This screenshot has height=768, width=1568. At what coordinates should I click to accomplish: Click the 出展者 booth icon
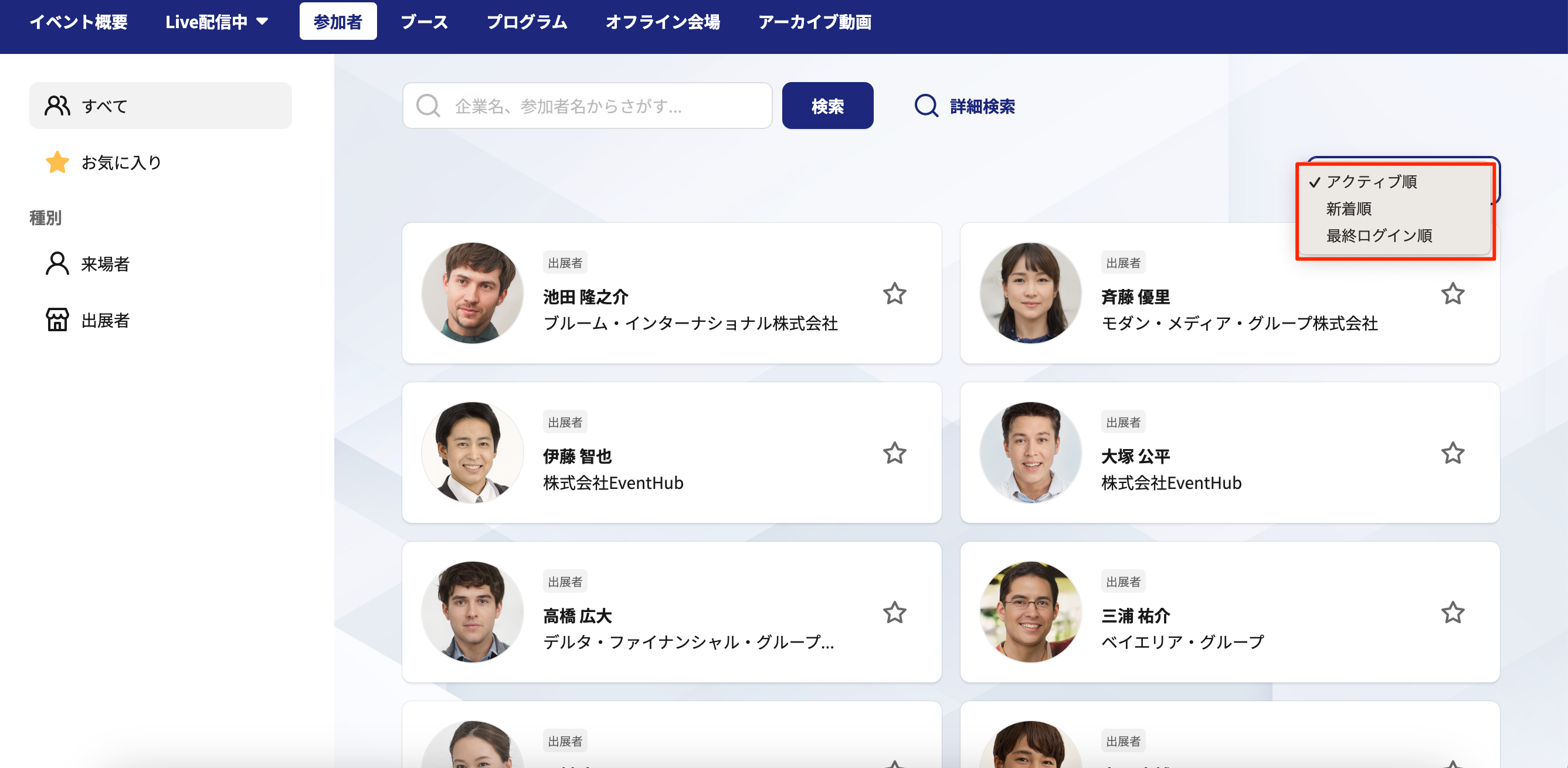point(57,320)
